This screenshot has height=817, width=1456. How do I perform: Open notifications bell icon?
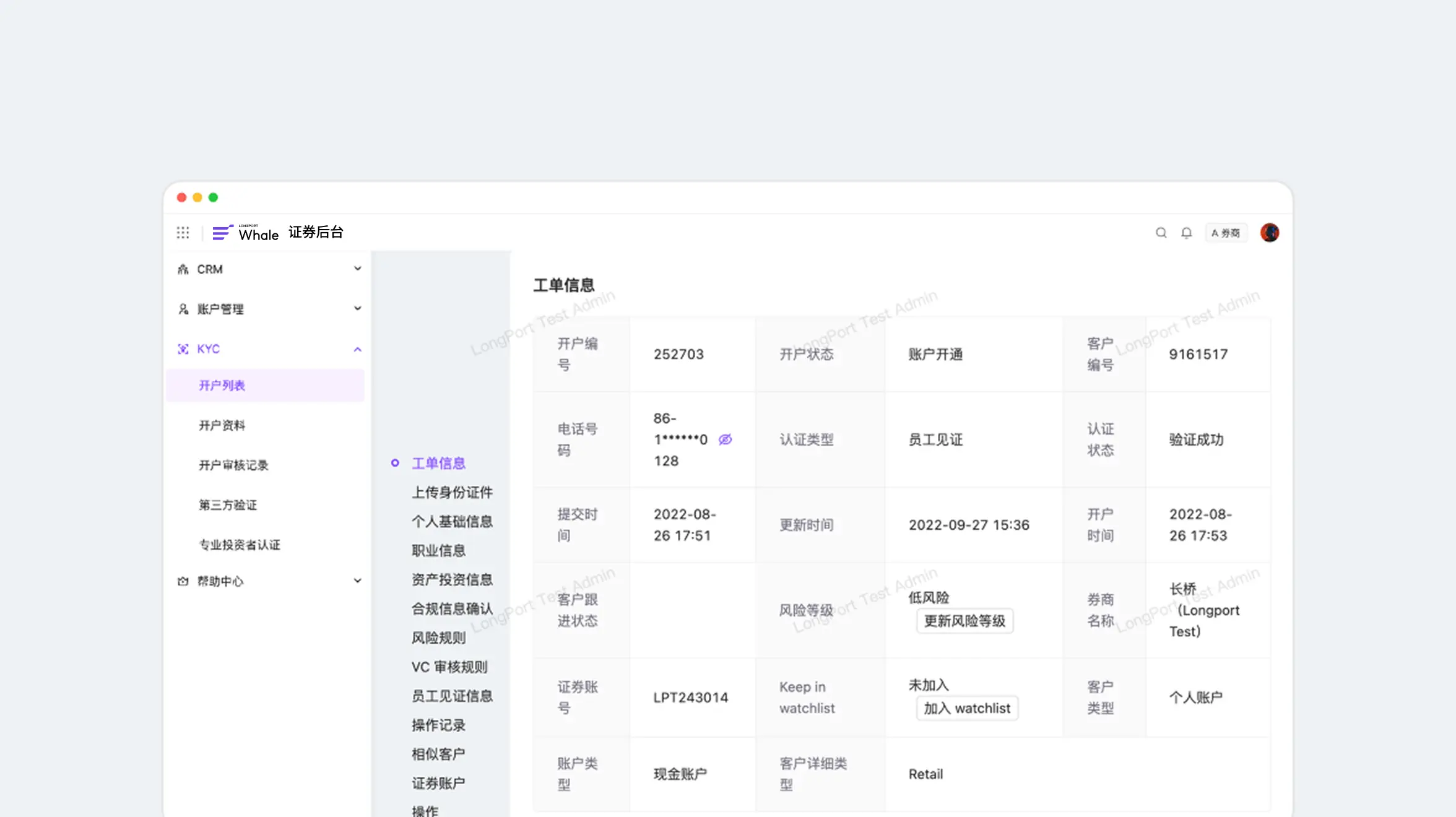(x=1186, y=233)
